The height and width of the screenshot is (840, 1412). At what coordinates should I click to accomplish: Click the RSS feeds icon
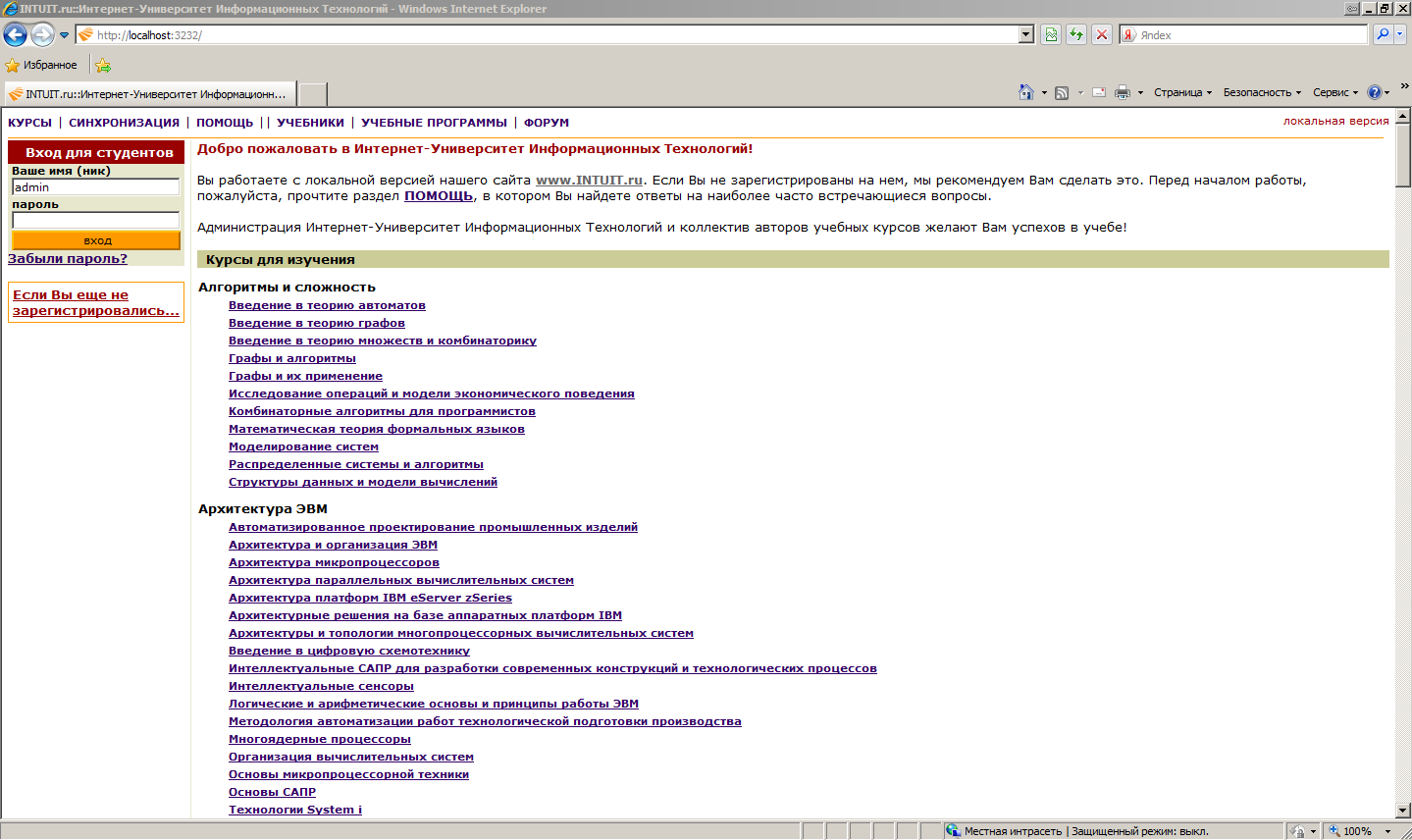coord(1062,92)
